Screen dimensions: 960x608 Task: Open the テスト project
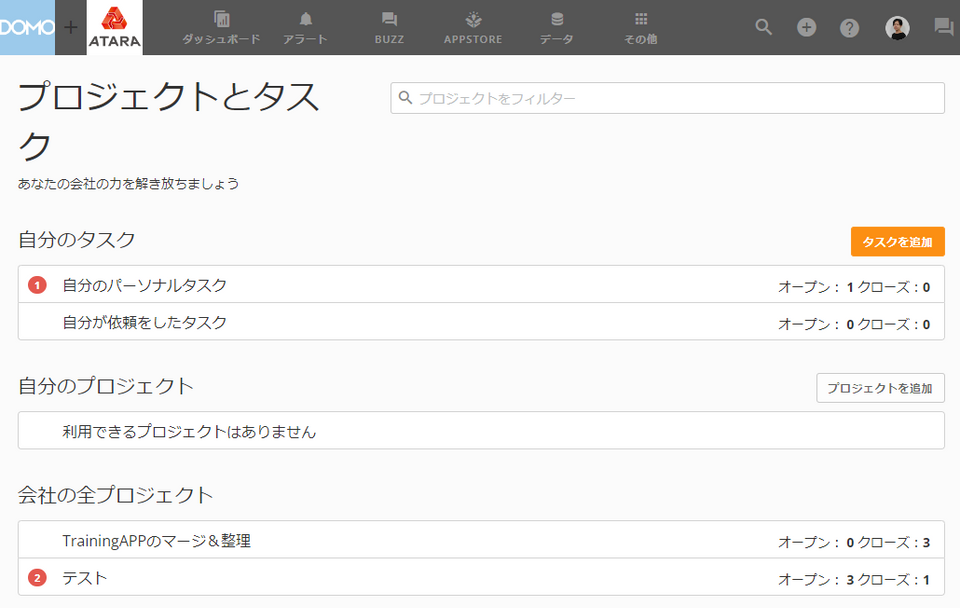tap(481, 577)
